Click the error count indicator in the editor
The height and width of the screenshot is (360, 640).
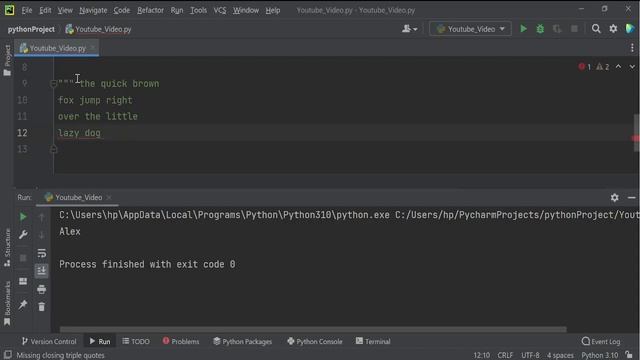584,67
